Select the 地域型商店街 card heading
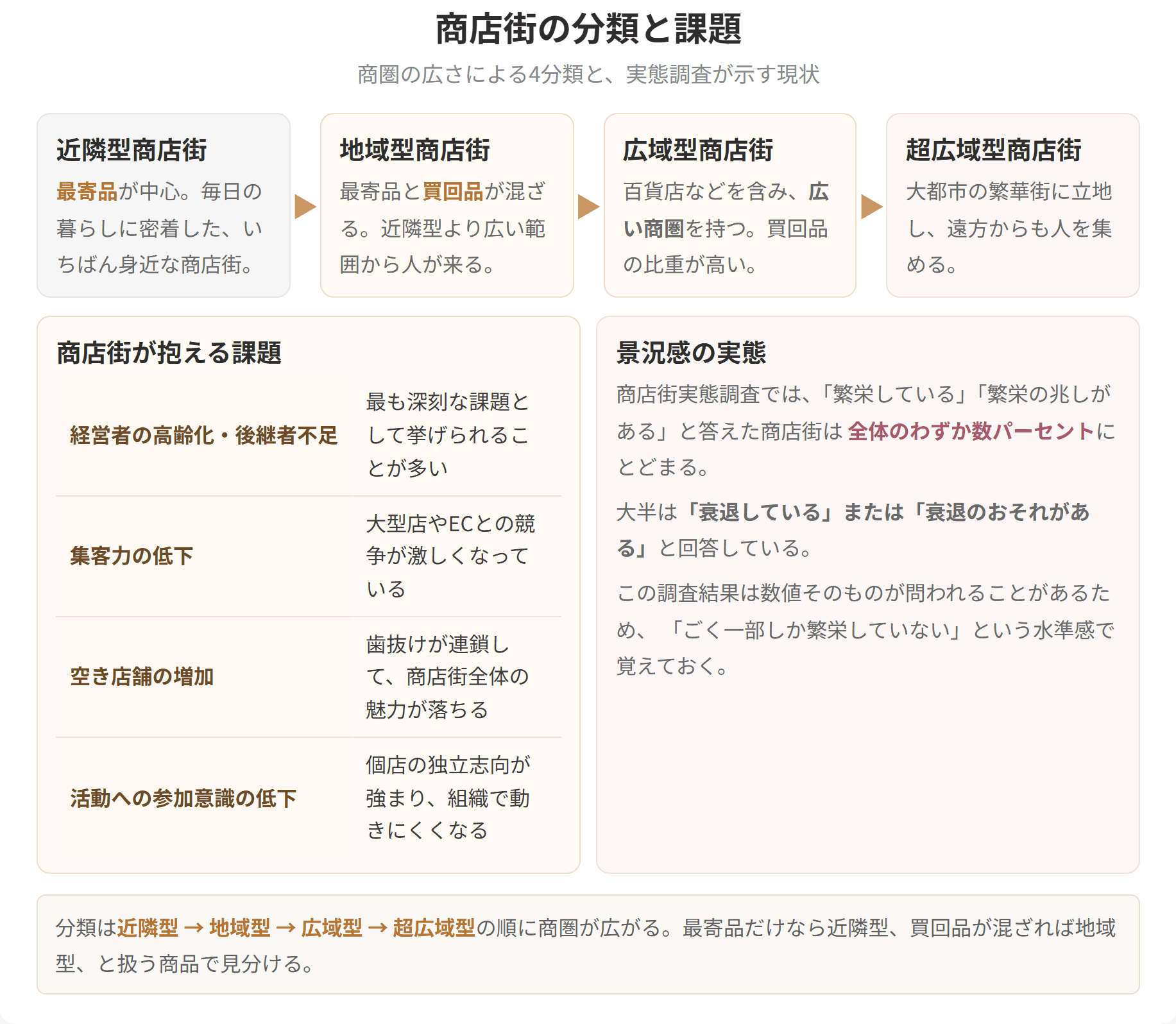 [414, 149]
